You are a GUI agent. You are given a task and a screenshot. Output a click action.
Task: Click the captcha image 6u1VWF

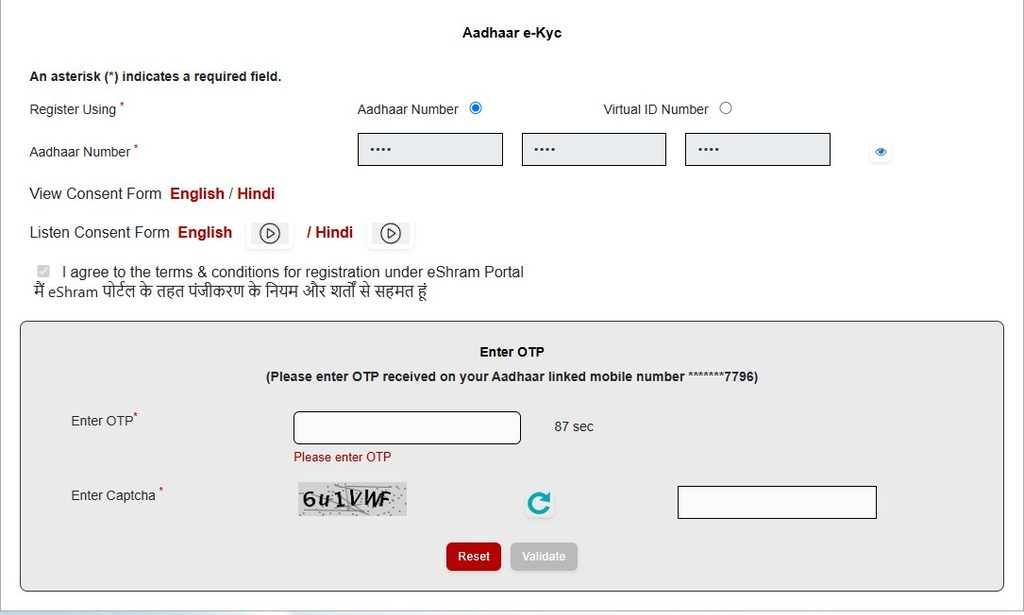[353, 499]
